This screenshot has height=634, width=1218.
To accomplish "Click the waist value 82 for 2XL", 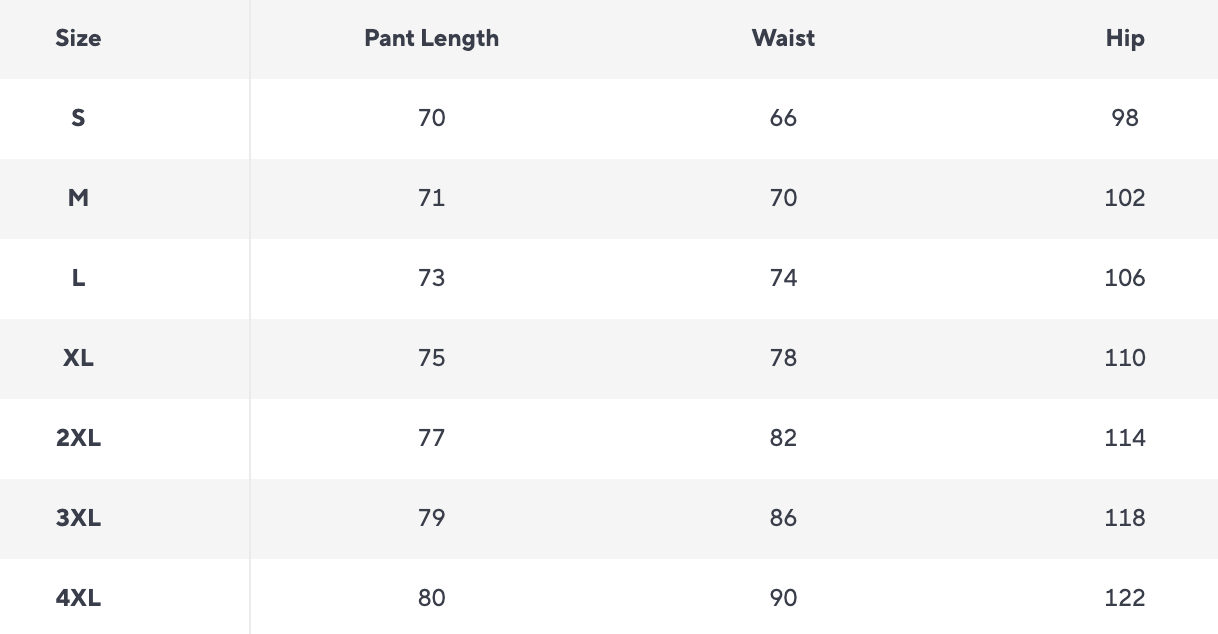I will [783, 438].
